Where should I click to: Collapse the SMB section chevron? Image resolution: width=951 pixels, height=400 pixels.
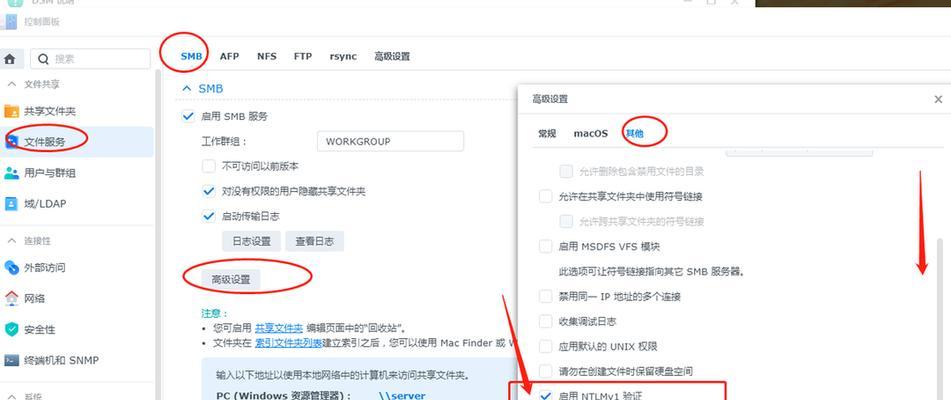click(x=186, y=88)
